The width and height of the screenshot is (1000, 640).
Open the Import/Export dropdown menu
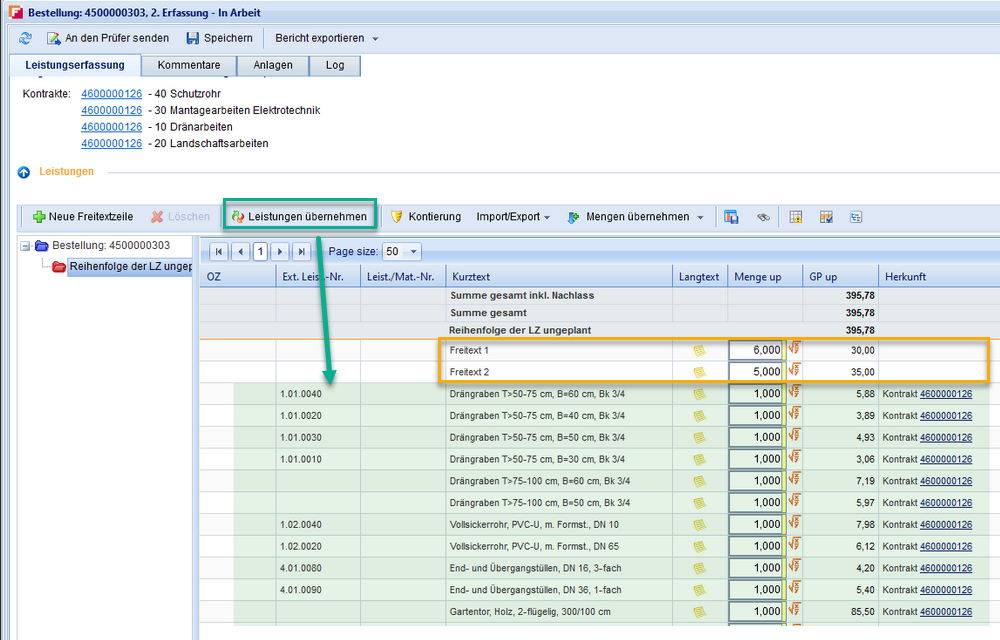(x=513, y=217)
